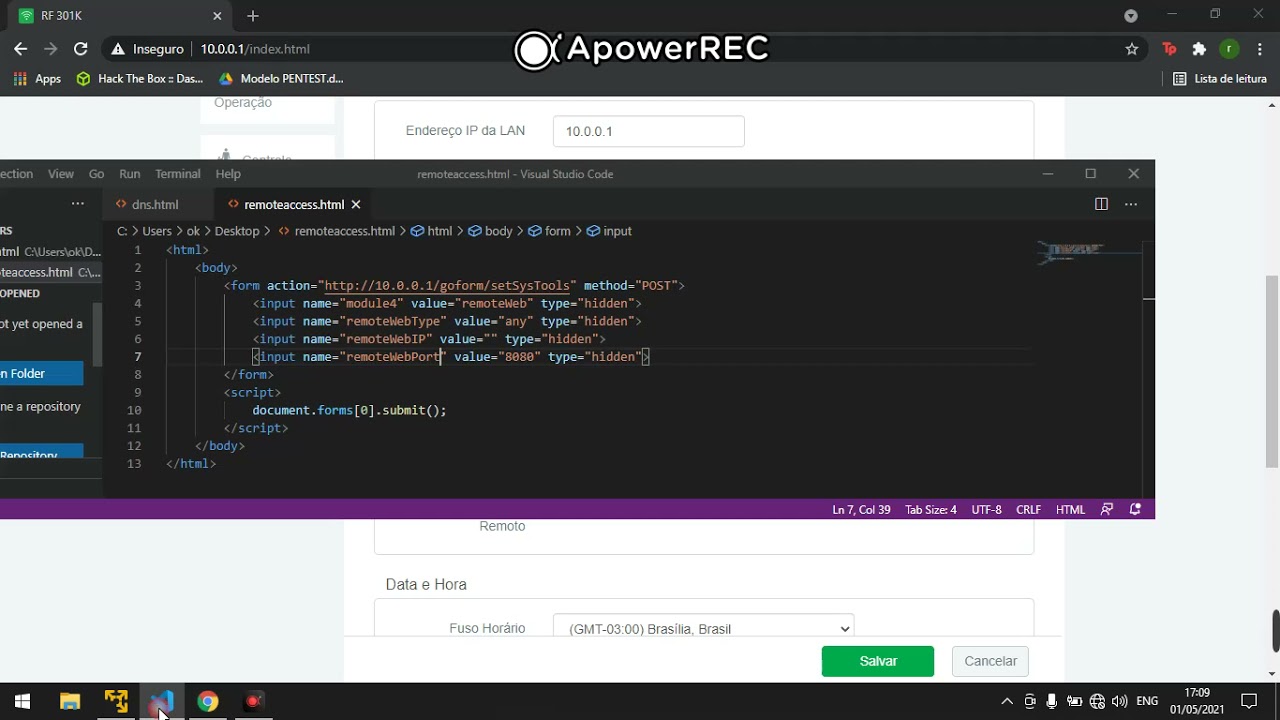Click Chrome's back navigation arrow
1280x720 pixels.
(x=21, y=49)
